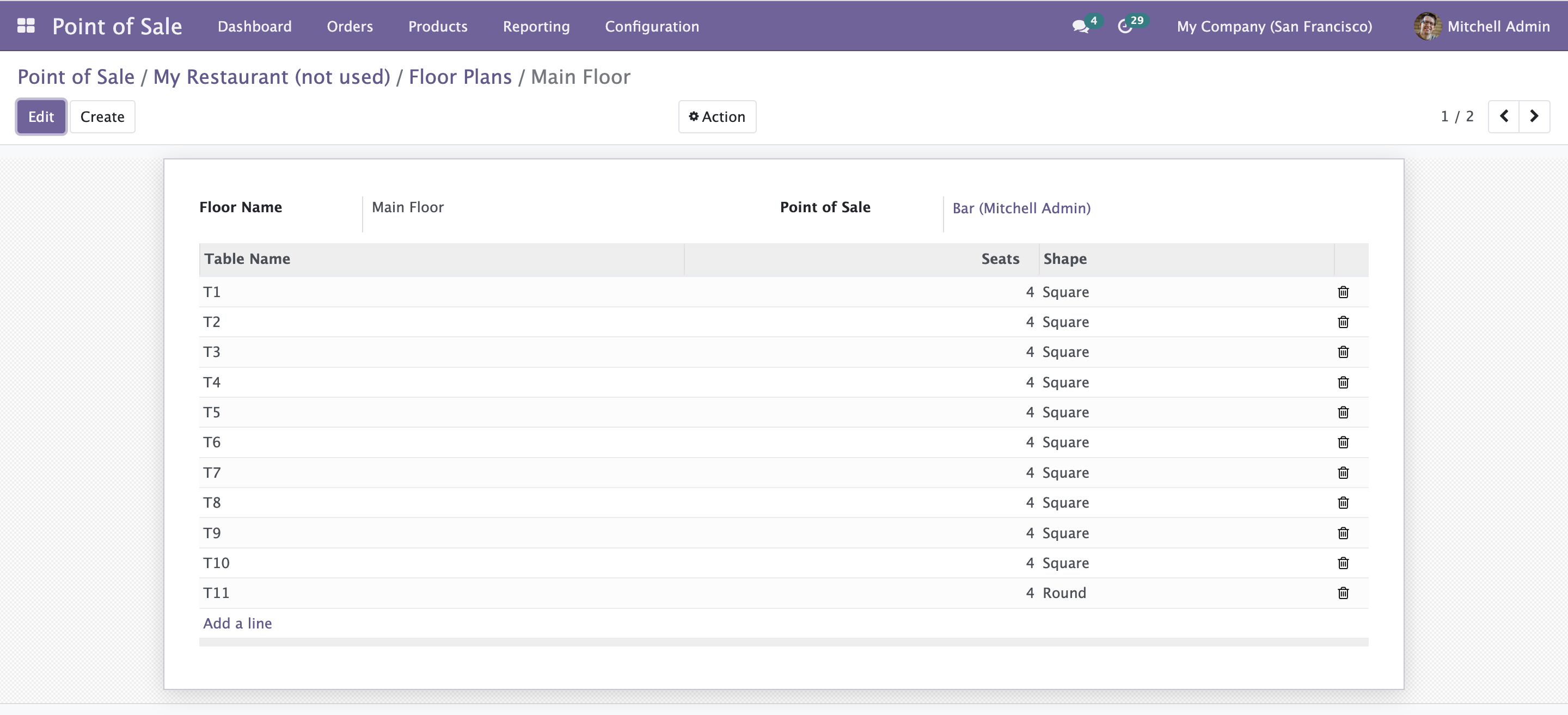The height and width of the screenshot is (715, 1568).
Task: Open the Reporting menu
Action: pyautogui.click(x=536, y=26)
